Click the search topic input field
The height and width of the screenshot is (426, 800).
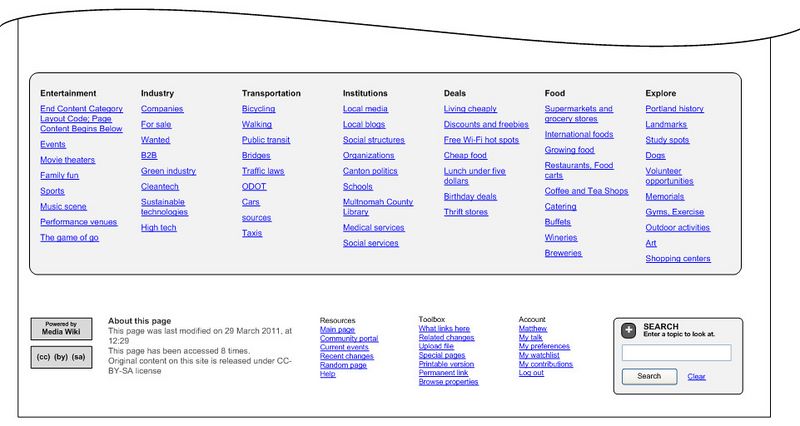point(676,353)
